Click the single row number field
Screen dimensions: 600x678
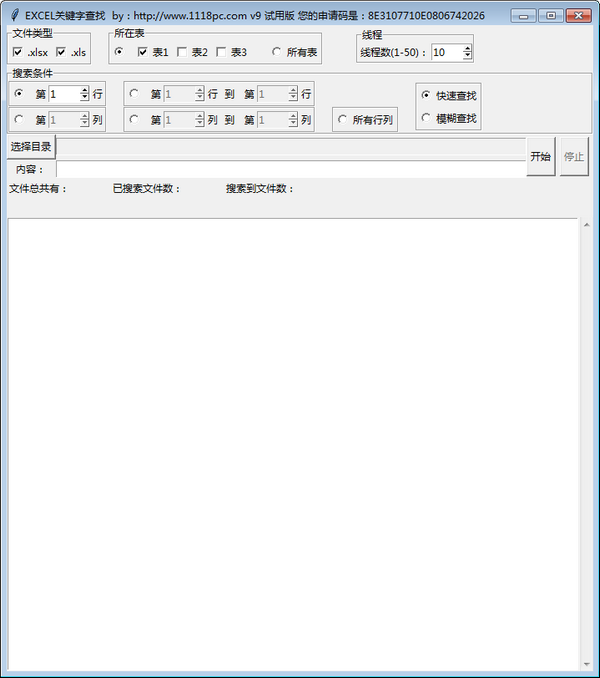click(x=64, y=94)
